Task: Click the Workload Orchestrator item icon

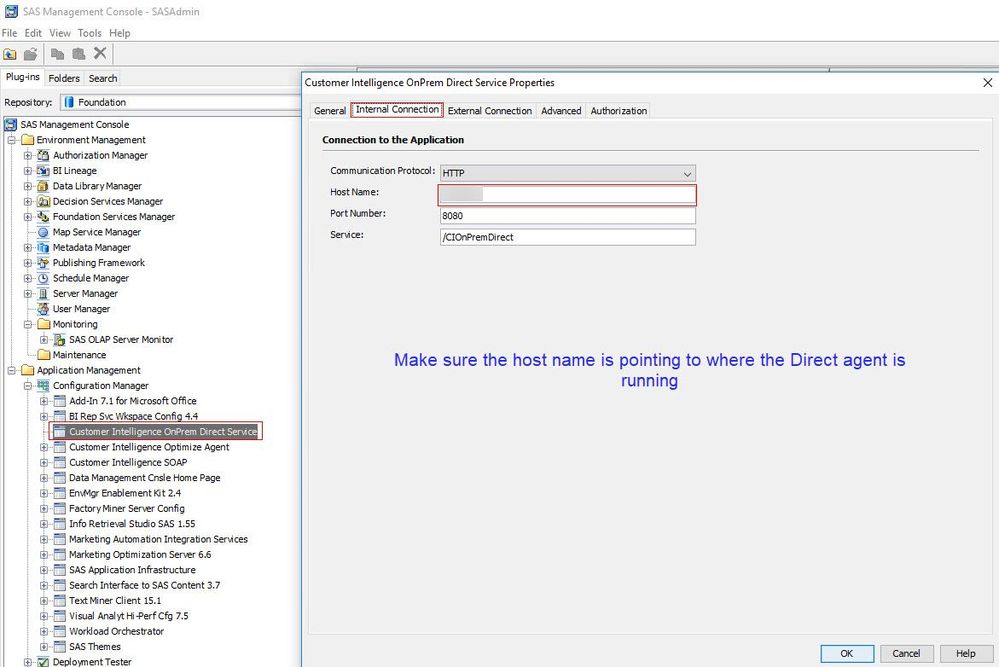Action: pyautogui.click(x=60, y=631)
